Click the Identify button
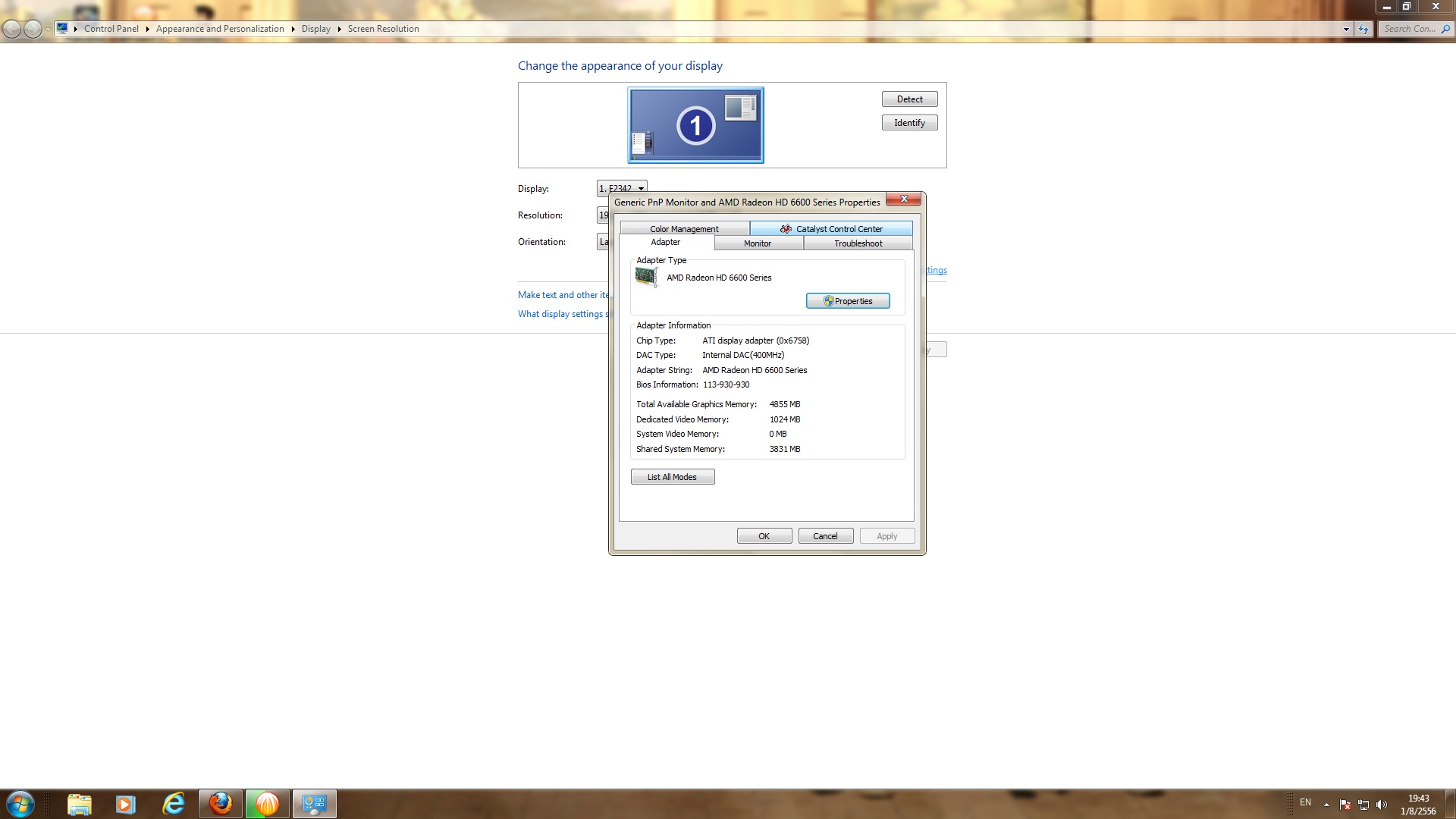 tap(909, 123)
